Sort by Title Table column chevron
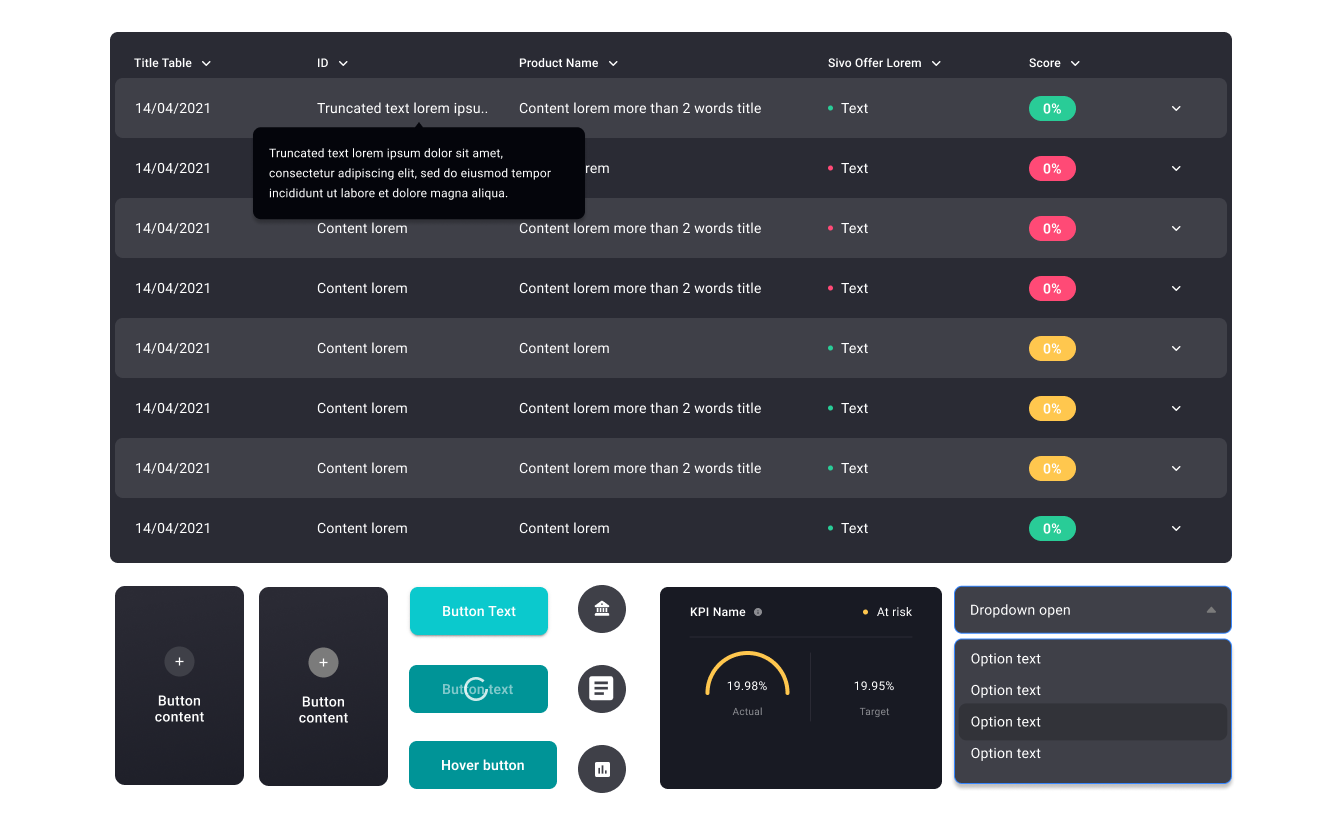The height and width of the screenshot is (836, 1320). coord(206,63)
